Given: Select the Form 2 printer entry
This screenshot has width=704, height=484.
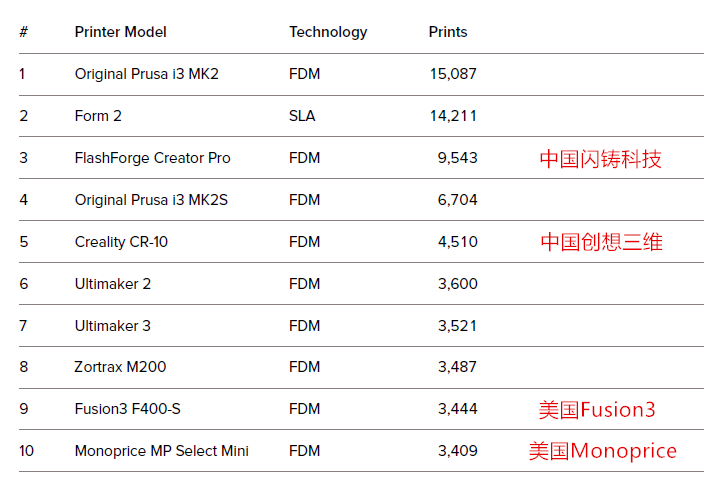Looking at the screenshot, I should [x=98, y=116].
